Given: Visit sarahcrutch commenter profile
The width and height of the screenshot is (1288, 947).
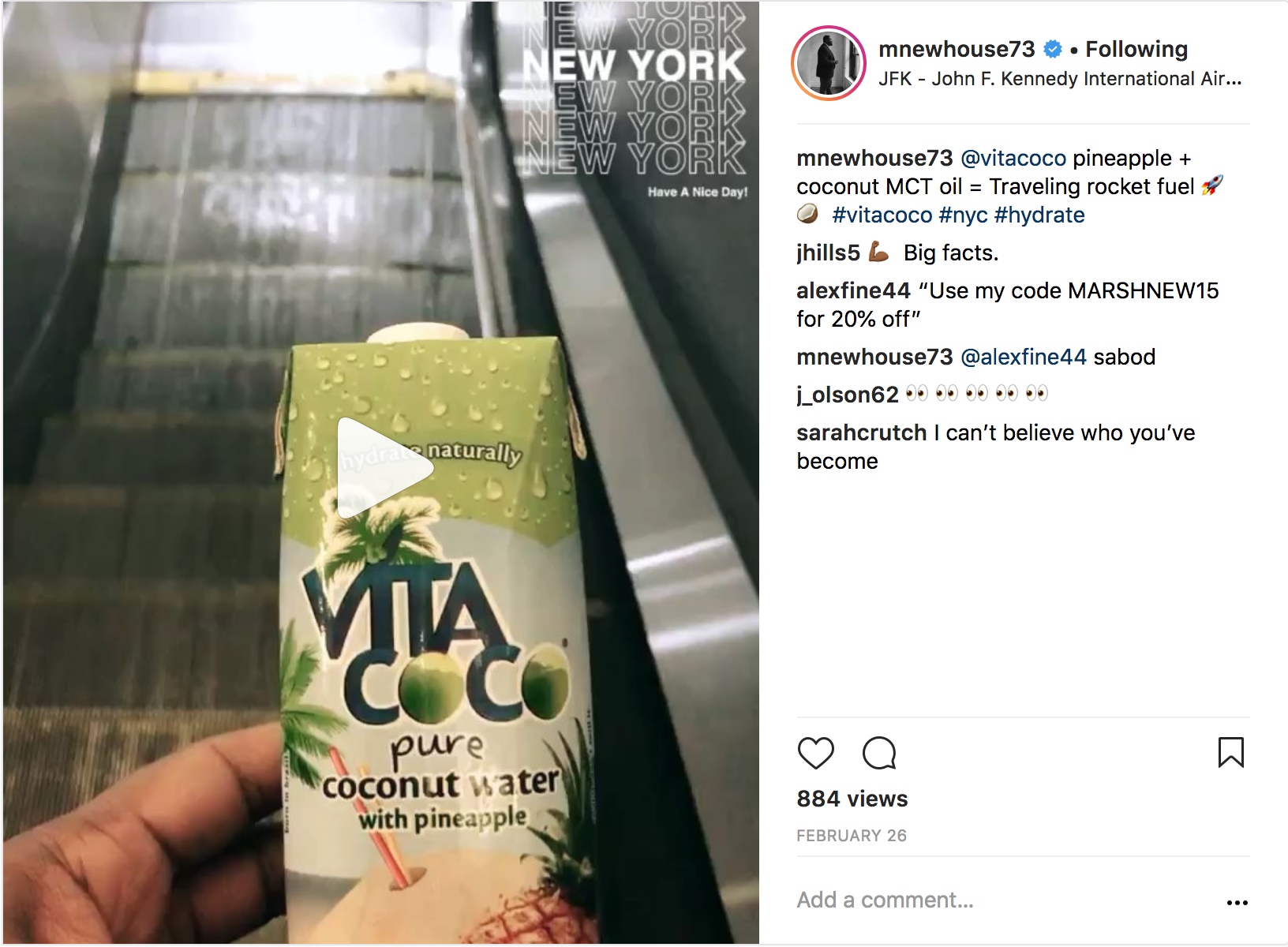Looking at the screenshot, I should (862, 432).
